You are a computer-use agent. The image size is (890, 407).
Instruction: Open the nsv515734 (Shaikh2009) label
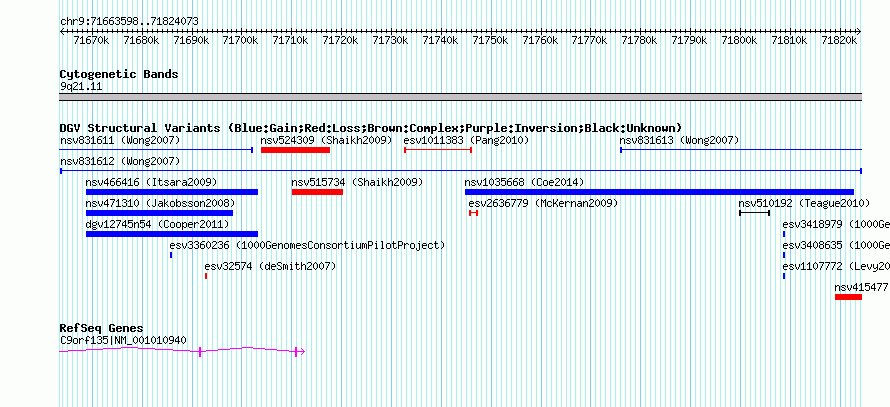pyautogui.click(x=357, y=182)
